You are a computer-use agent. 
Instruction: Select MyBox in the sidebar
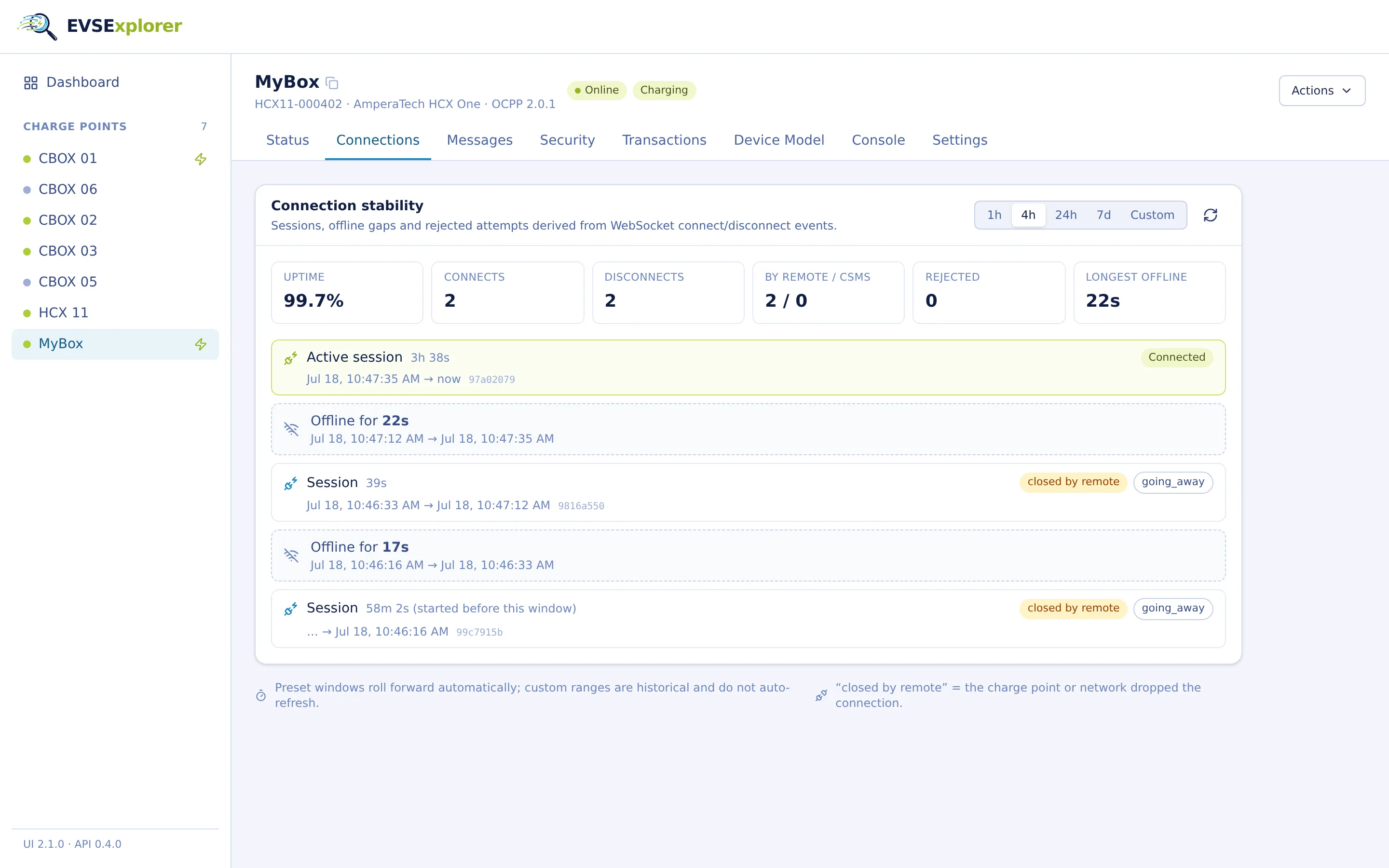click(x=115, y=344)
